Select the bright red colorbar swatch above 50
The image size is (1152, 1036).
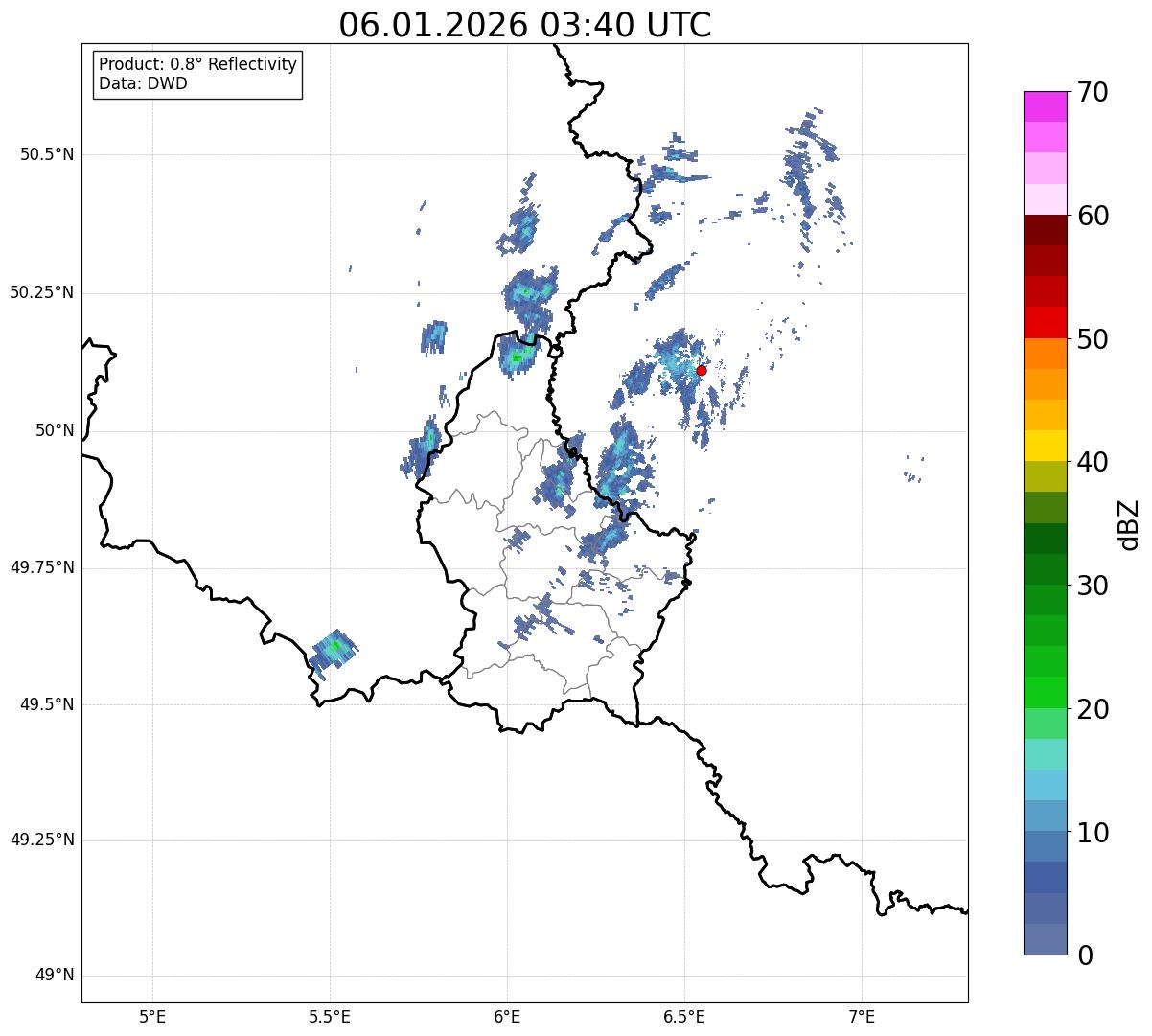(x=1045, y=322)
